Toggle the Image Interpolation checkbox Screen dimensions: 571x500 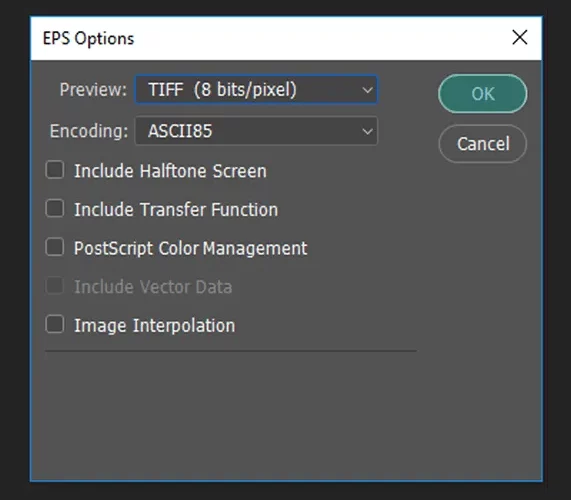[55, 324]
